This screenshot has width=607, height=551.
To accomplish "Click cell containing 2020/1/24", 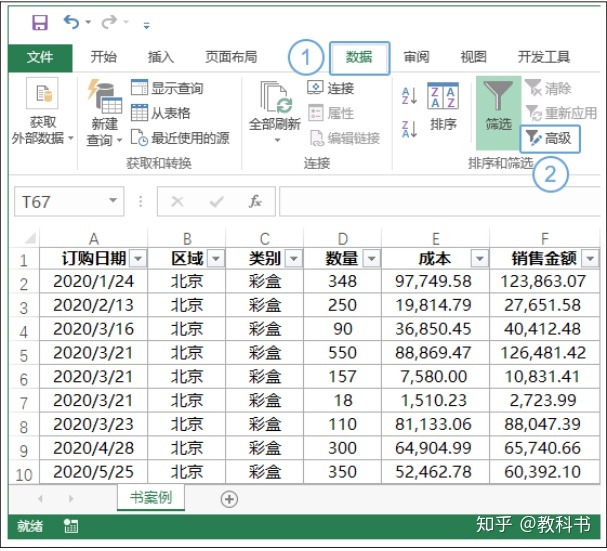I will (94, 282).
